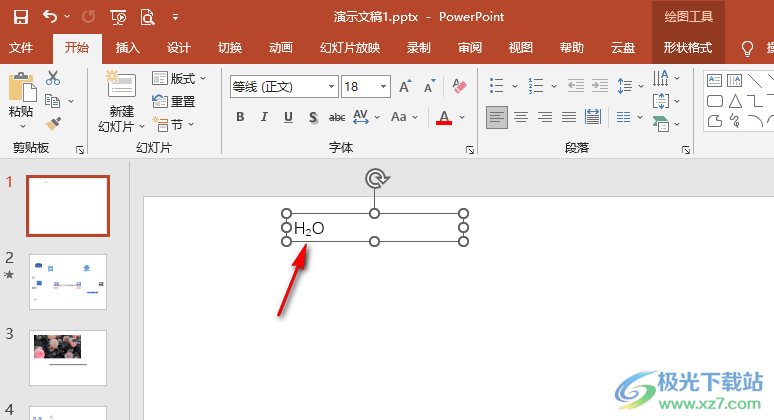The height and width of the screenshot is (420, 774).
Task: Click the 重置 reset button
Action: 174,102
